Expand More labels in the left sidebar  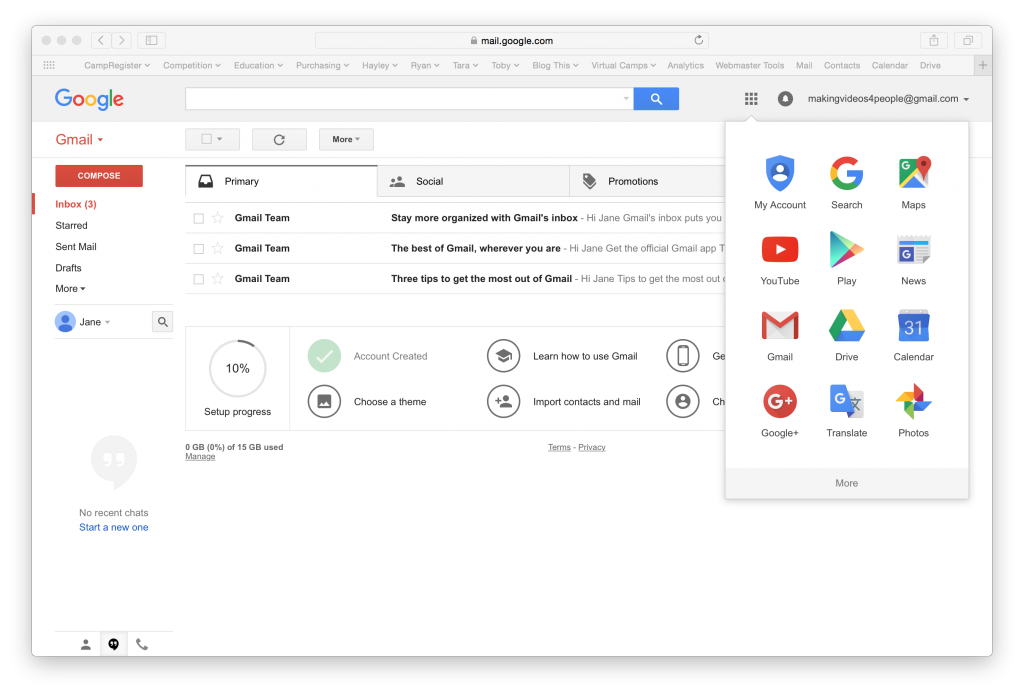pos(70,289)
